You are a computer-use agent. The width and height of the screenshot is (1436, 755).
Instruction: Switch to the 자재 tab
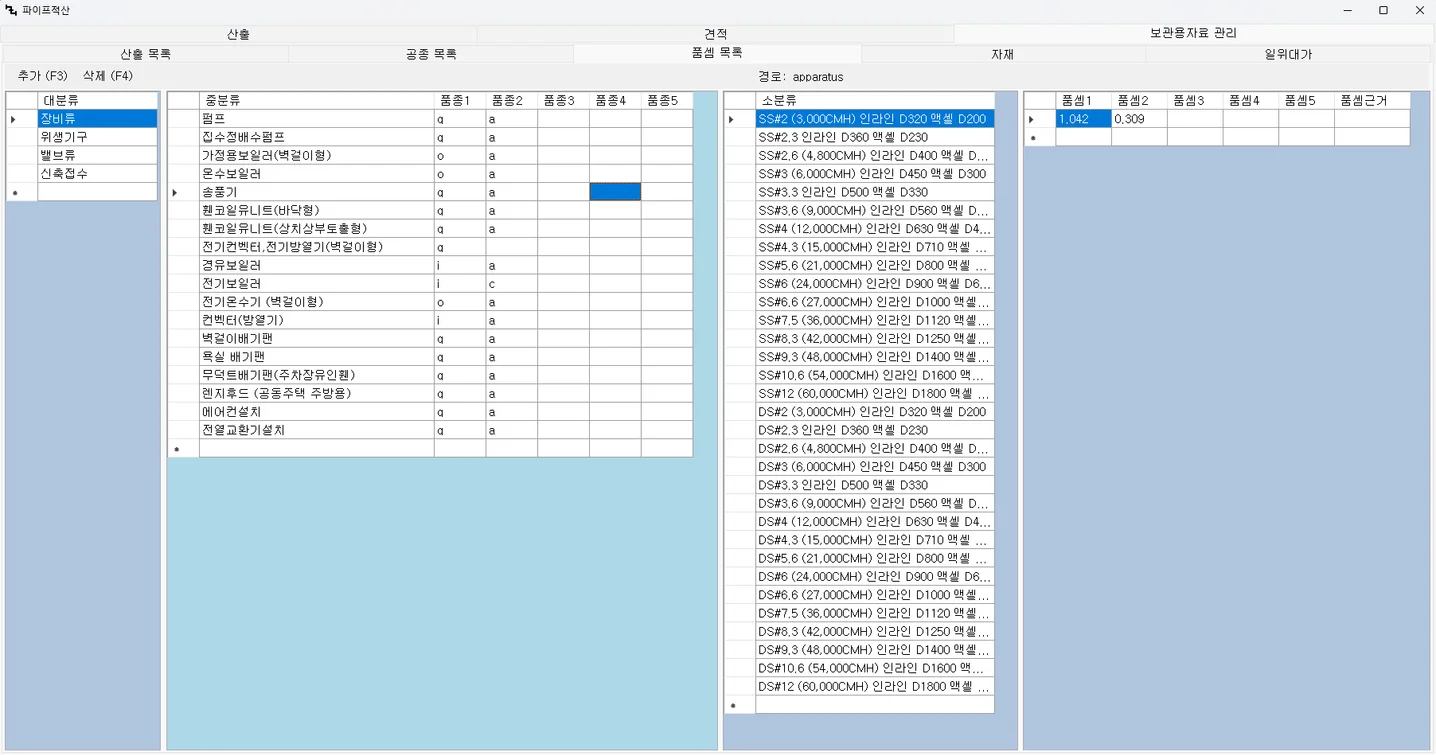pos(1003,54)
